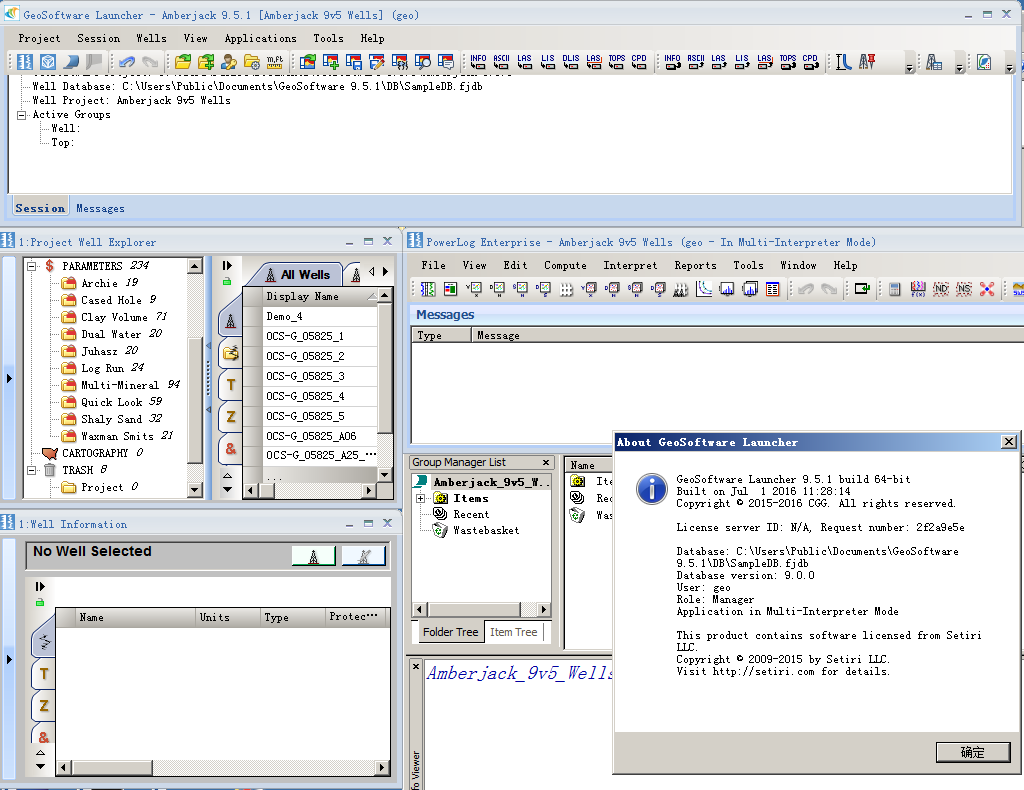Click the tab scroll right arrow beside All Wells
The width and height of the screenshot is (1024, 790).
pyautogui.click(x=385, y=271)
